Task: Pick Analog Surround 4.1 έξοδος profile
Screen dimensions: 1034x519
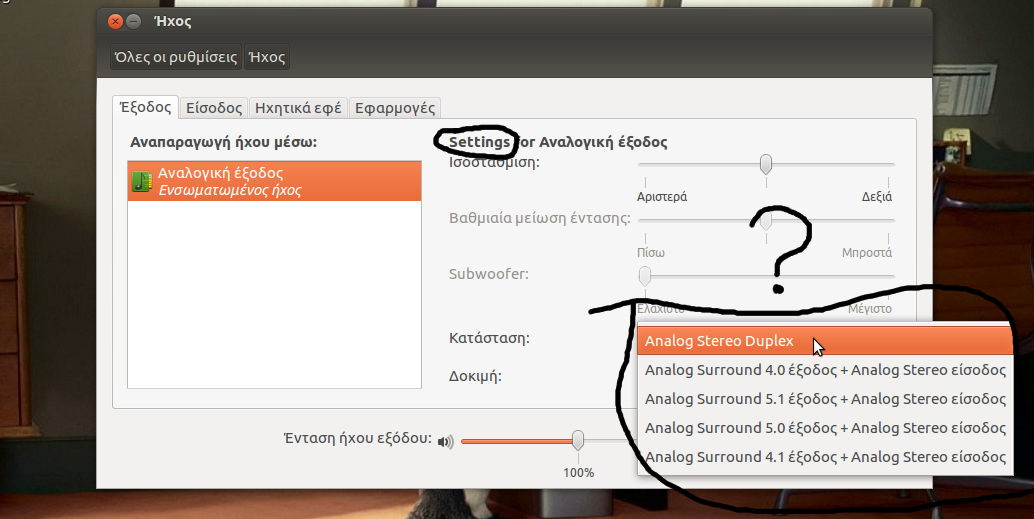Action: tap(825, 457)
